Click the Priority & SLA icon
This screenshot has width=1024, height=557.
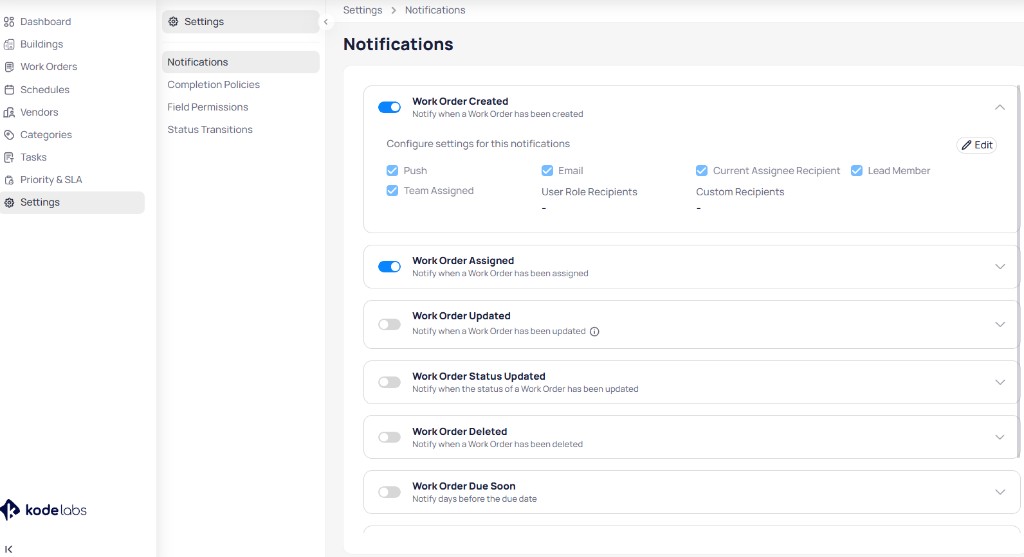coord(8,180)
